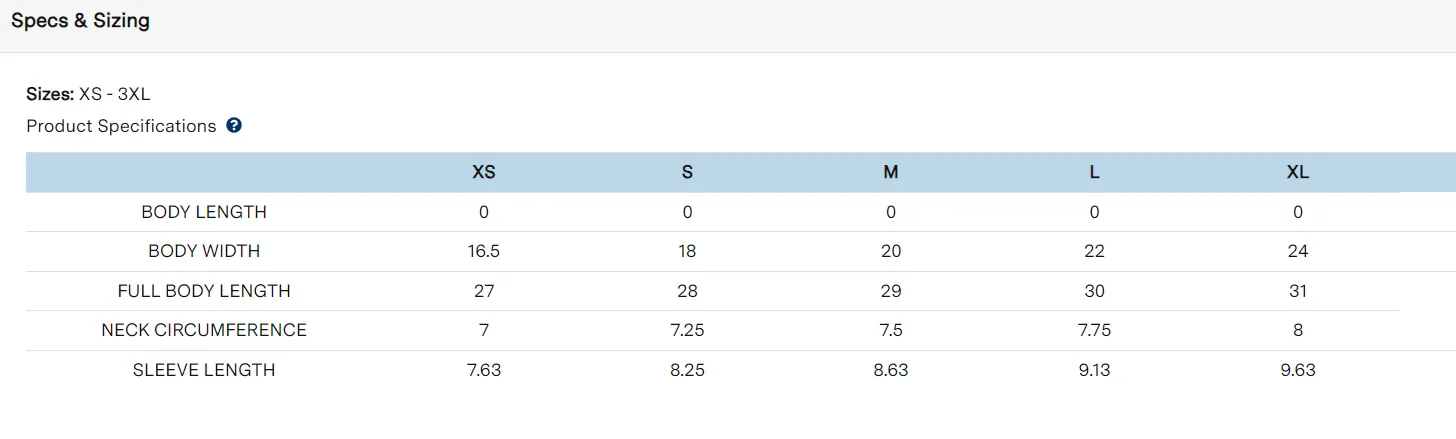The image size is (1456, 439).
Task: Click the SLEEVE LENGTH row label
Action: 204,370
